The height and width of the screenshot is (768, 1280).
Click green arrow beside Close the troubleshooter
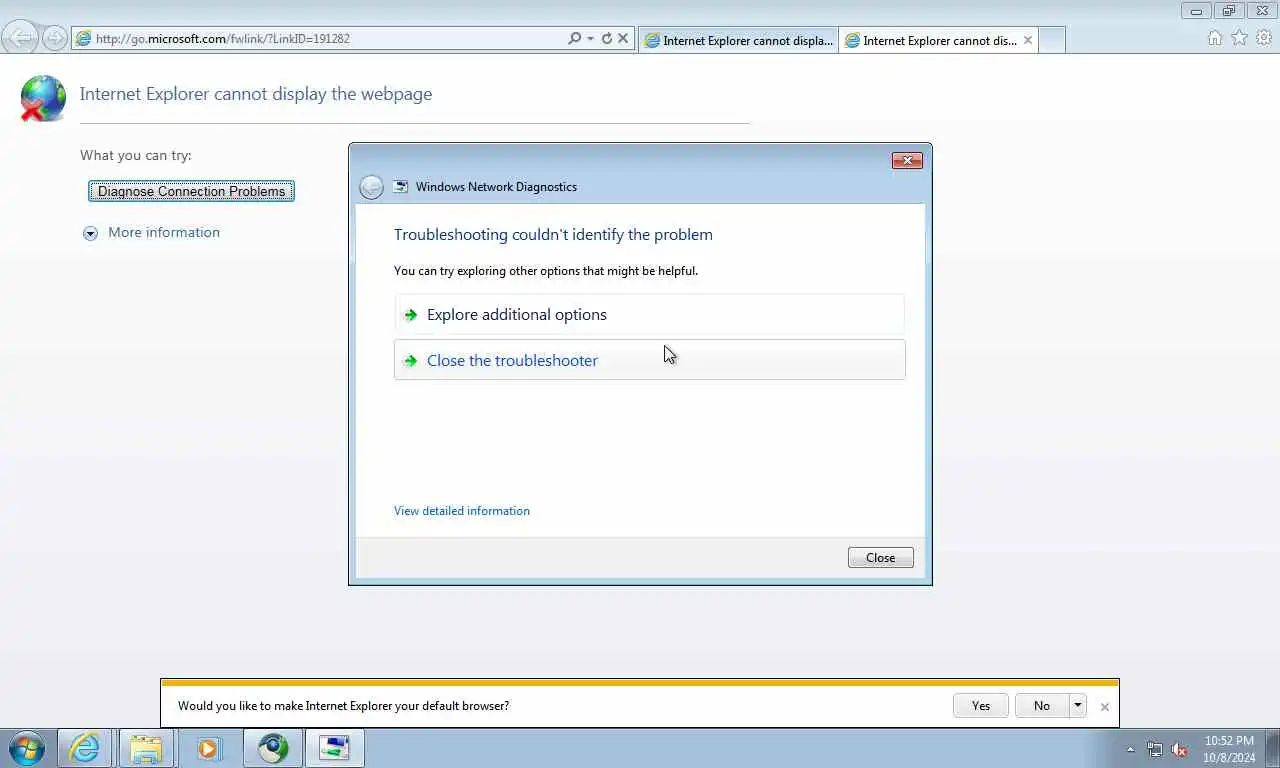tap(410, 361)
